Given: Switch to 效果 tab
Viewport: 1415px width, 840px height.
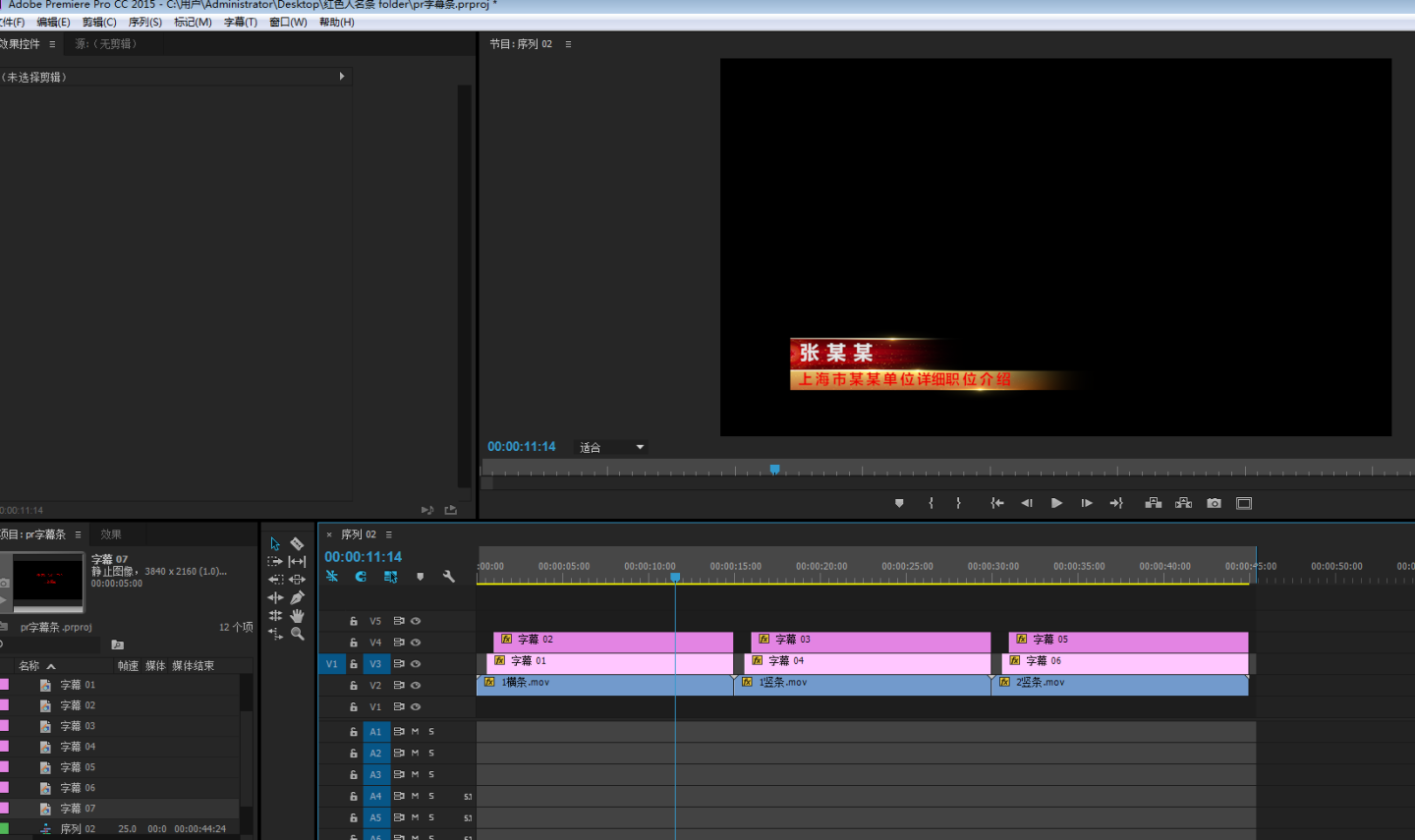Looking at the screenshot, I should (x=111, y=534).
